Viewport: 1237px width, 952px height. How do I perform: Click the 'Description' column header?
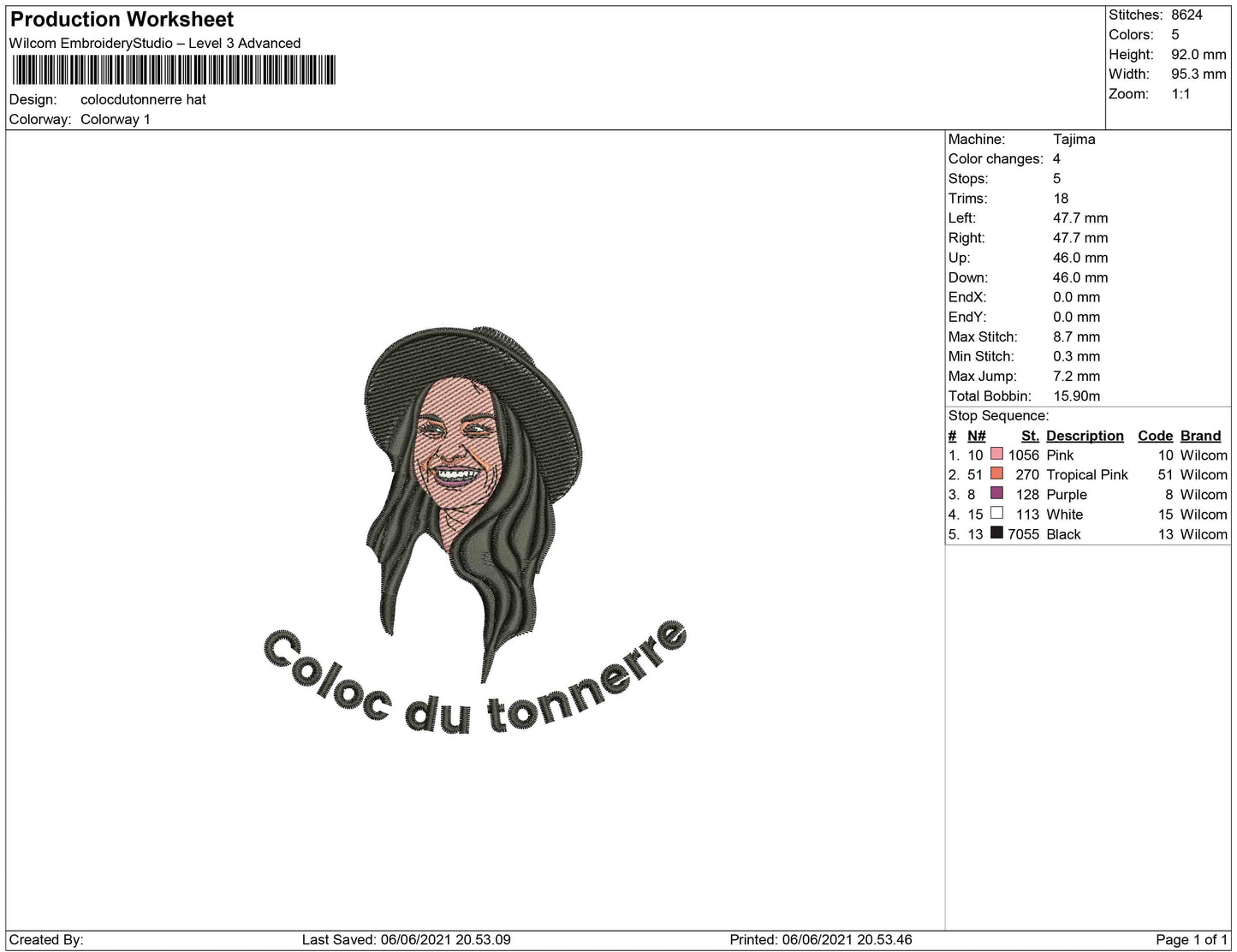1085,435
